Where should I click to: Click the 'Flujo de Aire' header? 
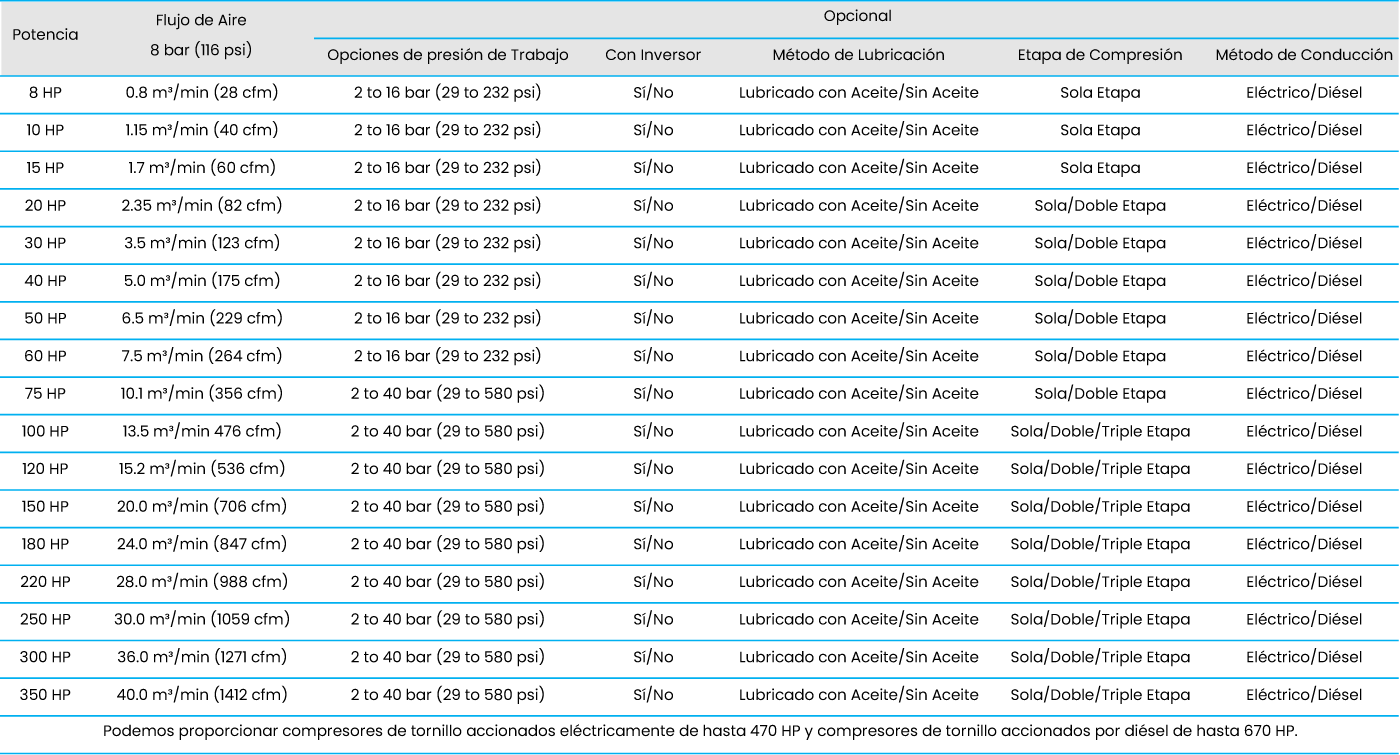pos(201,21)
